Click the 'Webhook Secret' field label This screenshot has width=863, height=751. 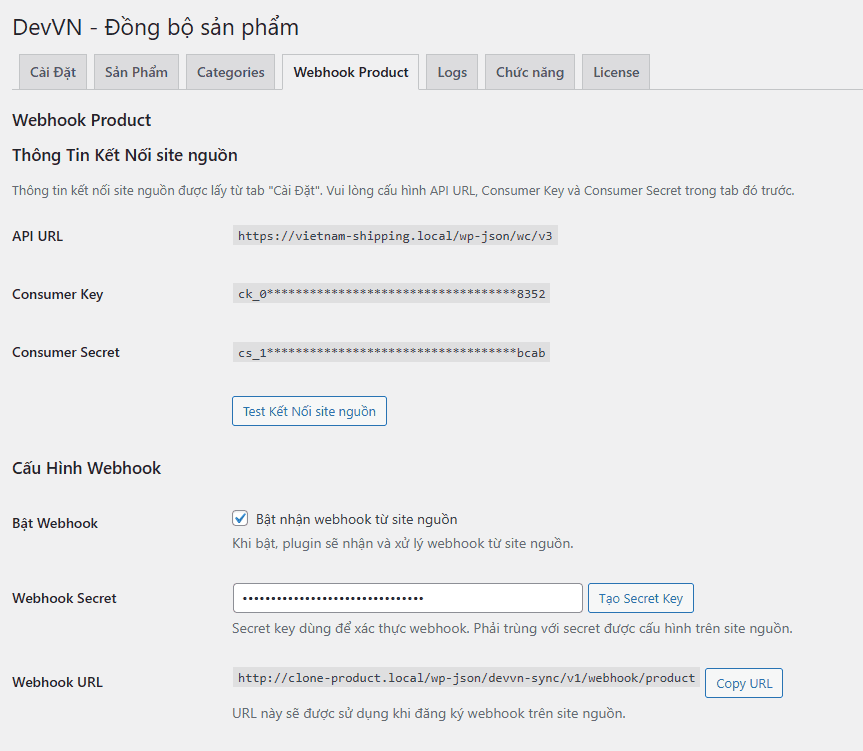(64, 598)
